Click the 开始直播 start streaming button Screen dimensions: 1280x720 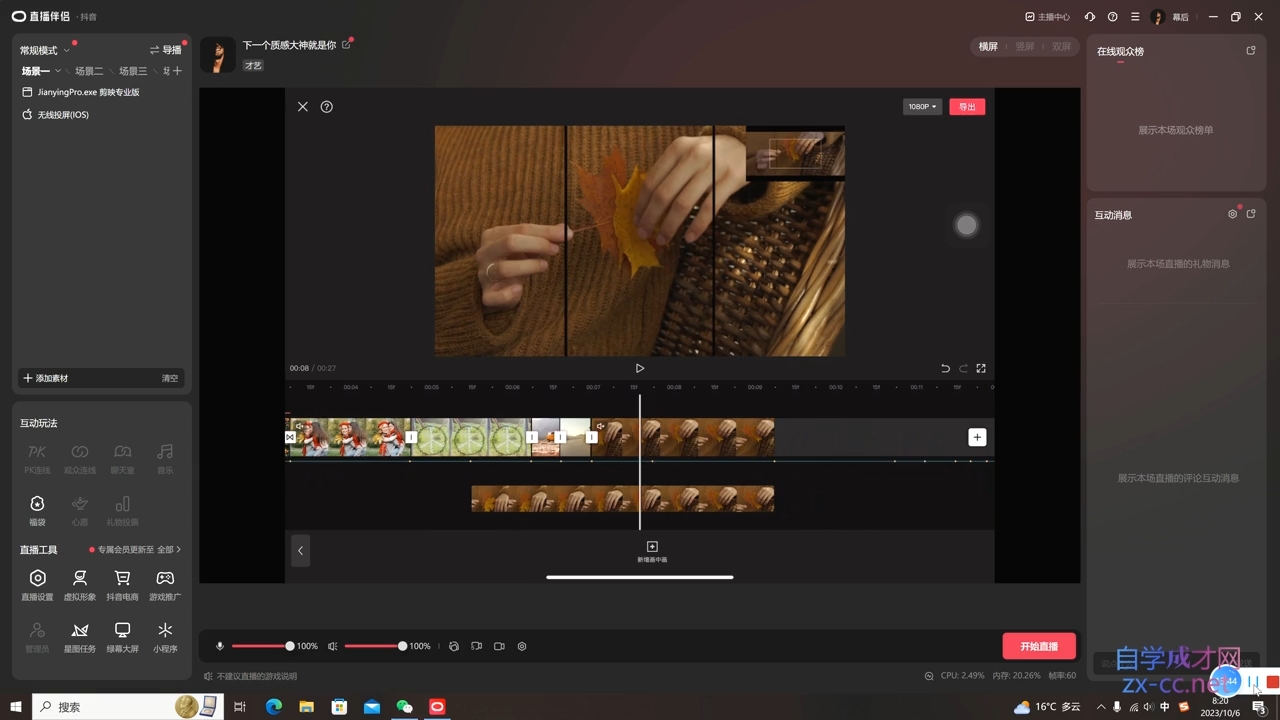1038,646
